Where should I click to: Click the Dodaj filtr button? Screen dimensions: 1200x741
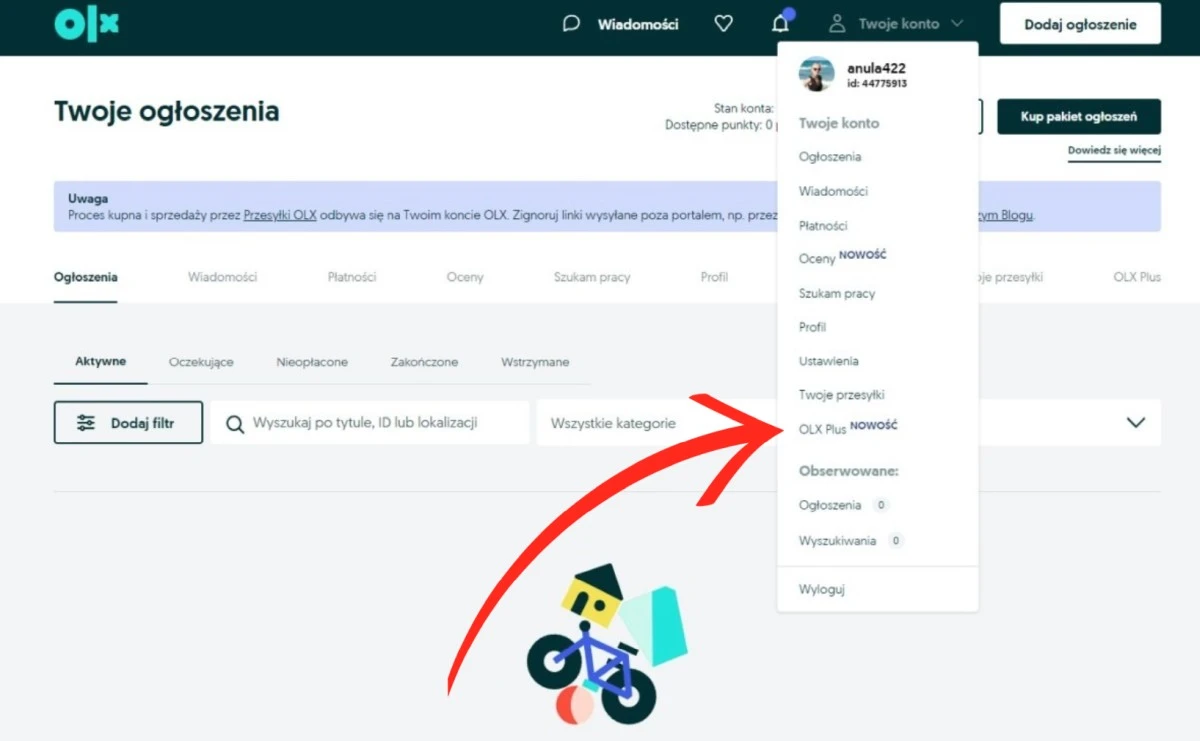pos(128,423)
